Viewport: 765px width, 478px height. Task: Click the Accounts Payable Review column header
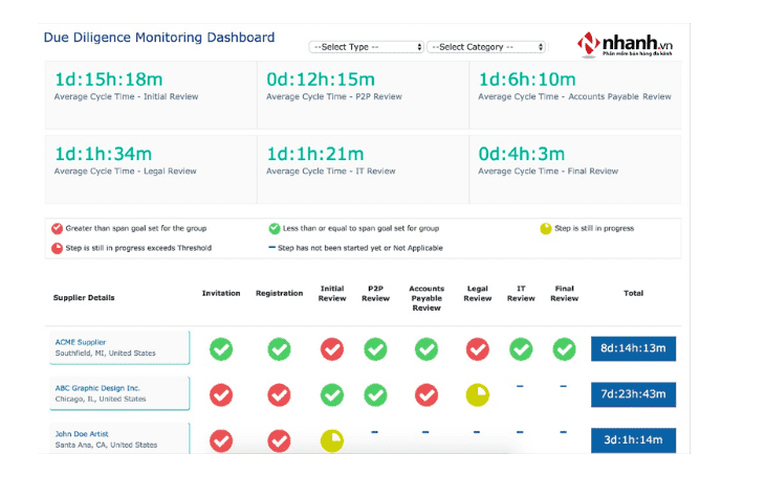coord(426,298)
